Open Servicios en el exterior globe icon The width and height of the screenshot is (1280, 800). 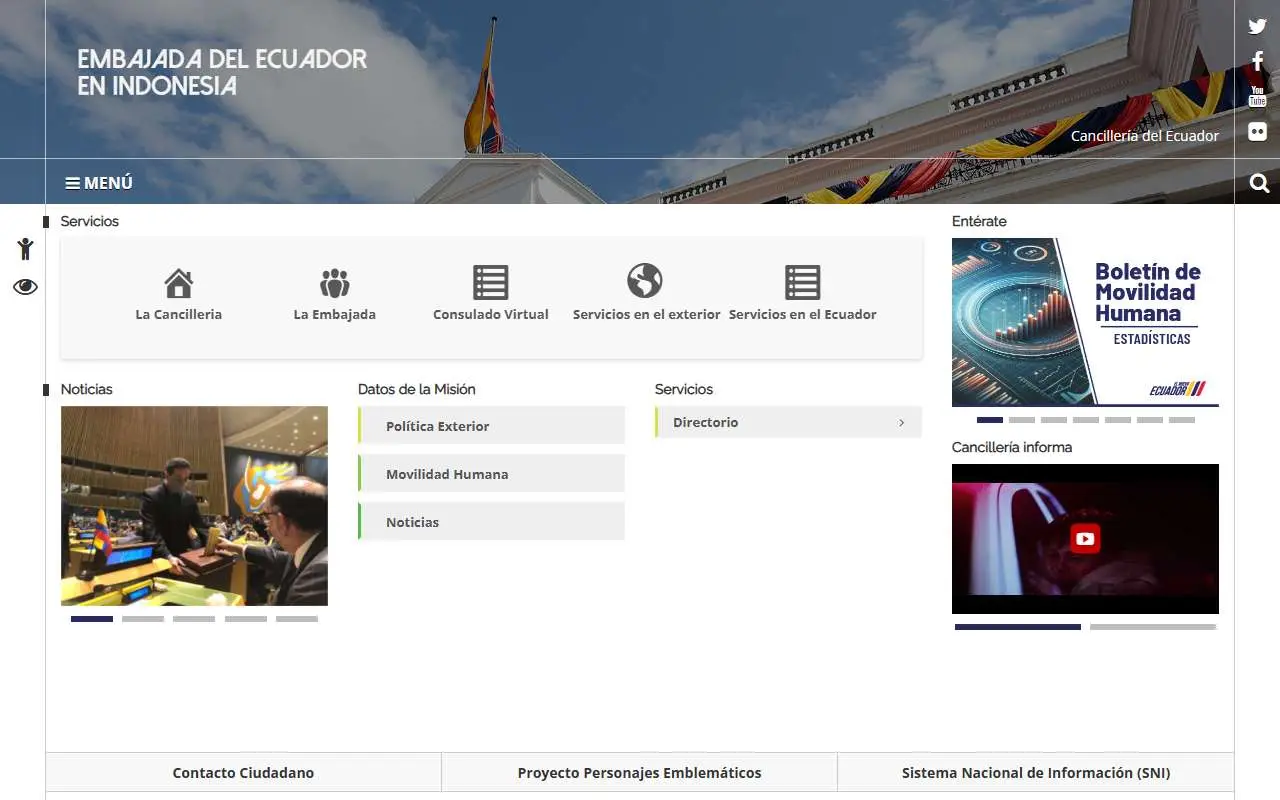(645, 281)
